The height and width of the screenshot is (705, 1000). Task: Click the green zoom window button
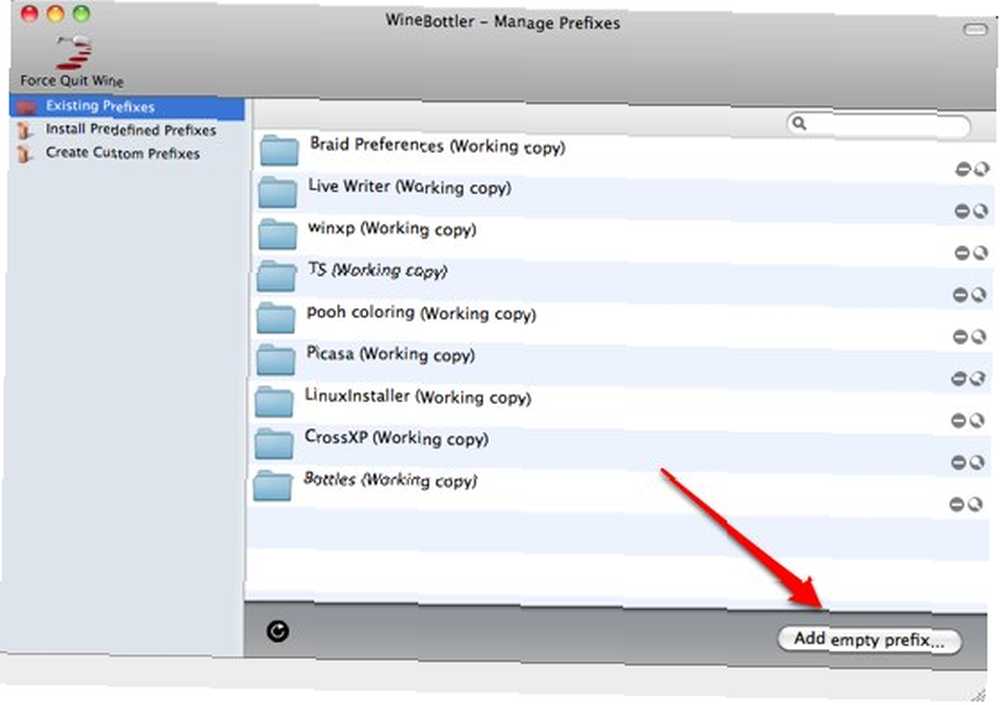click(82, 13)
